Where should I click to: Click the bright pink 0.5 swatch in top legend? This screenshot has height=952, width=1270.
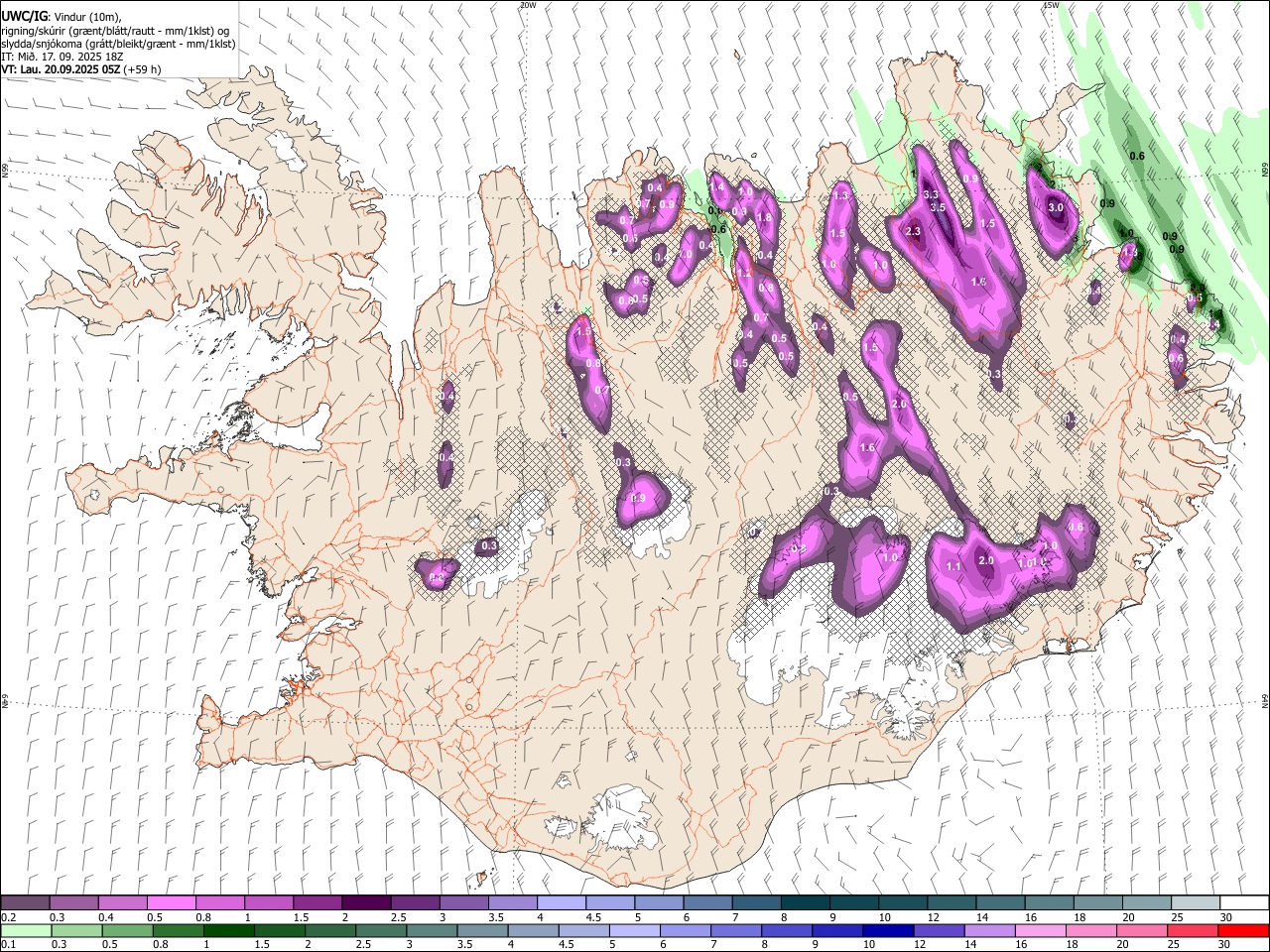pyautogui.click(x=171, y=903)
